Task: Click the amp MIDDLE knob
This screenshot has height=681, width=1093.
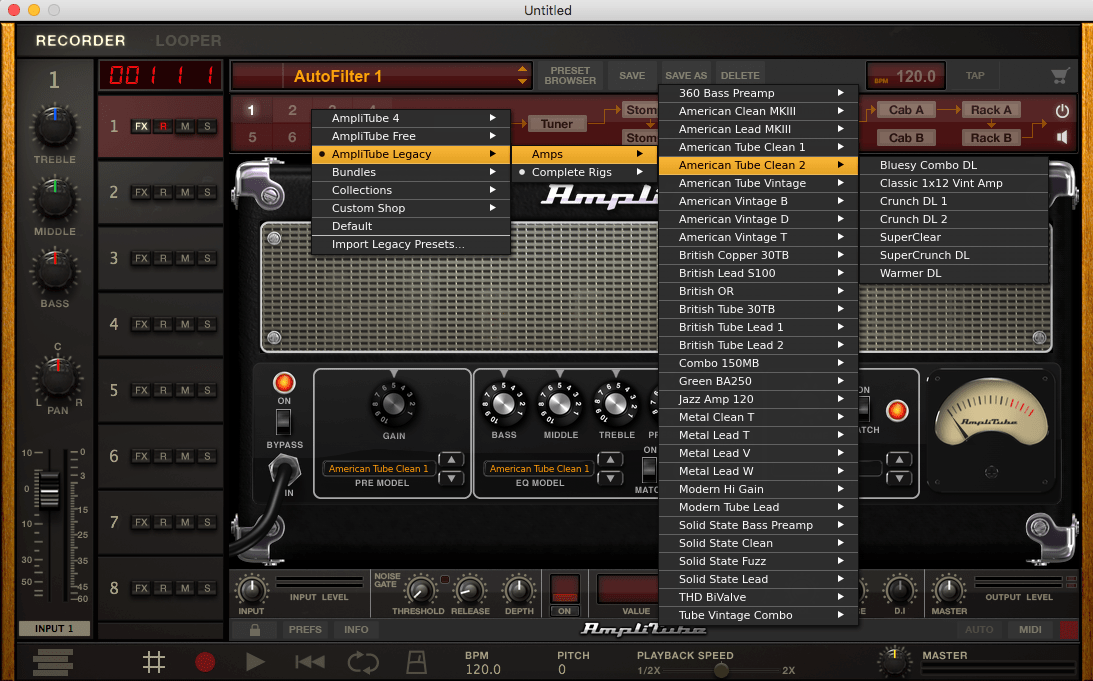Action: (560, 404)
